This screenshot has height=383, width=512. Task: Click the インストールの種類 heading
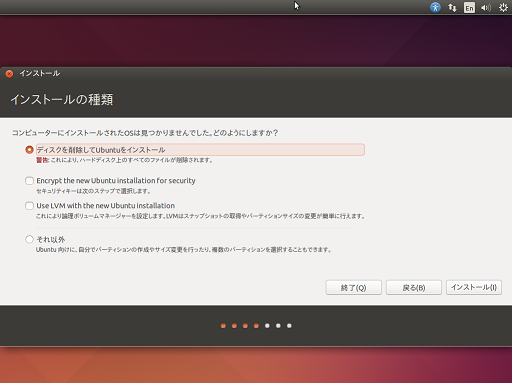62,99
